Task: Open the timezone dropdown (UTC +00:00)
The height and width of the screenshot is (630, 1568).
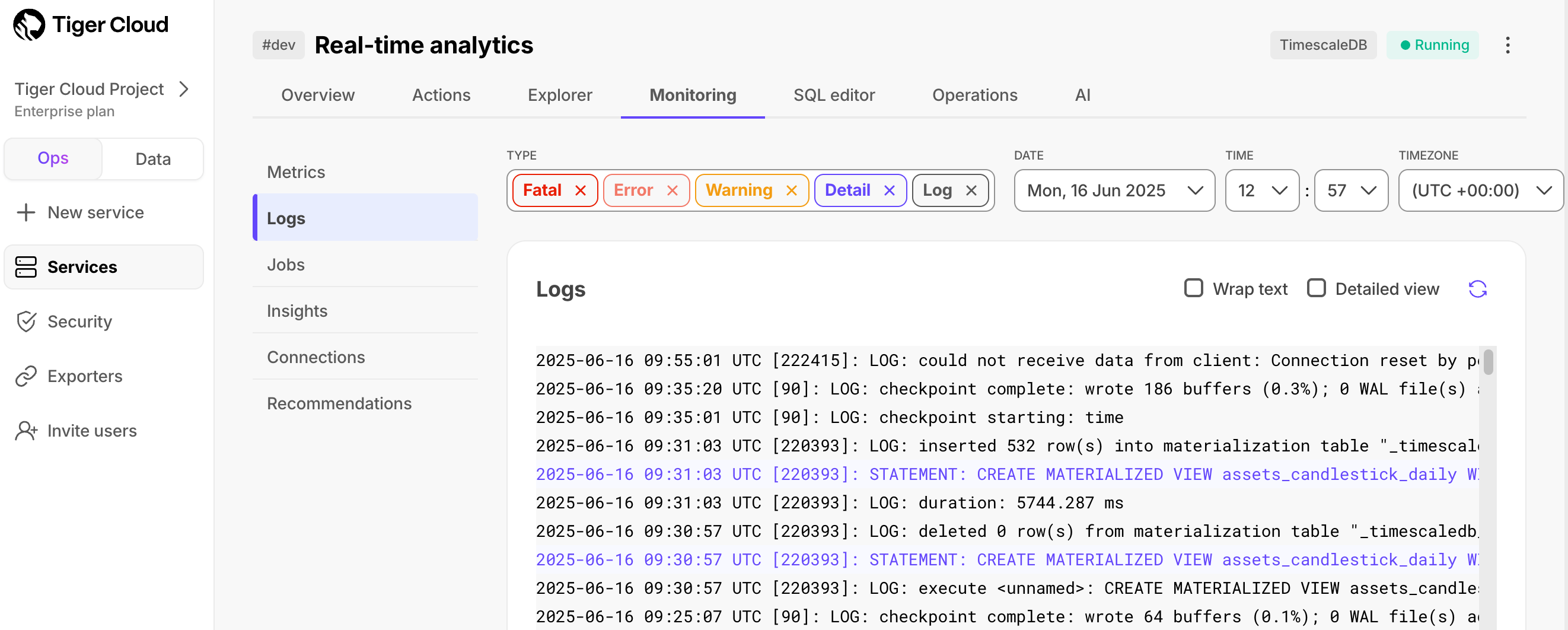Action: pos(1480,190)
